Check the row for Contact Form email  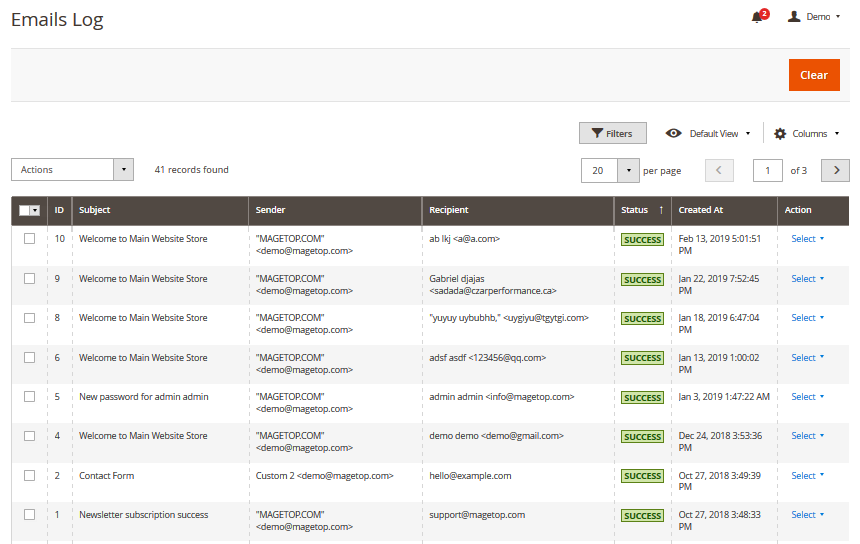[29, 476]
